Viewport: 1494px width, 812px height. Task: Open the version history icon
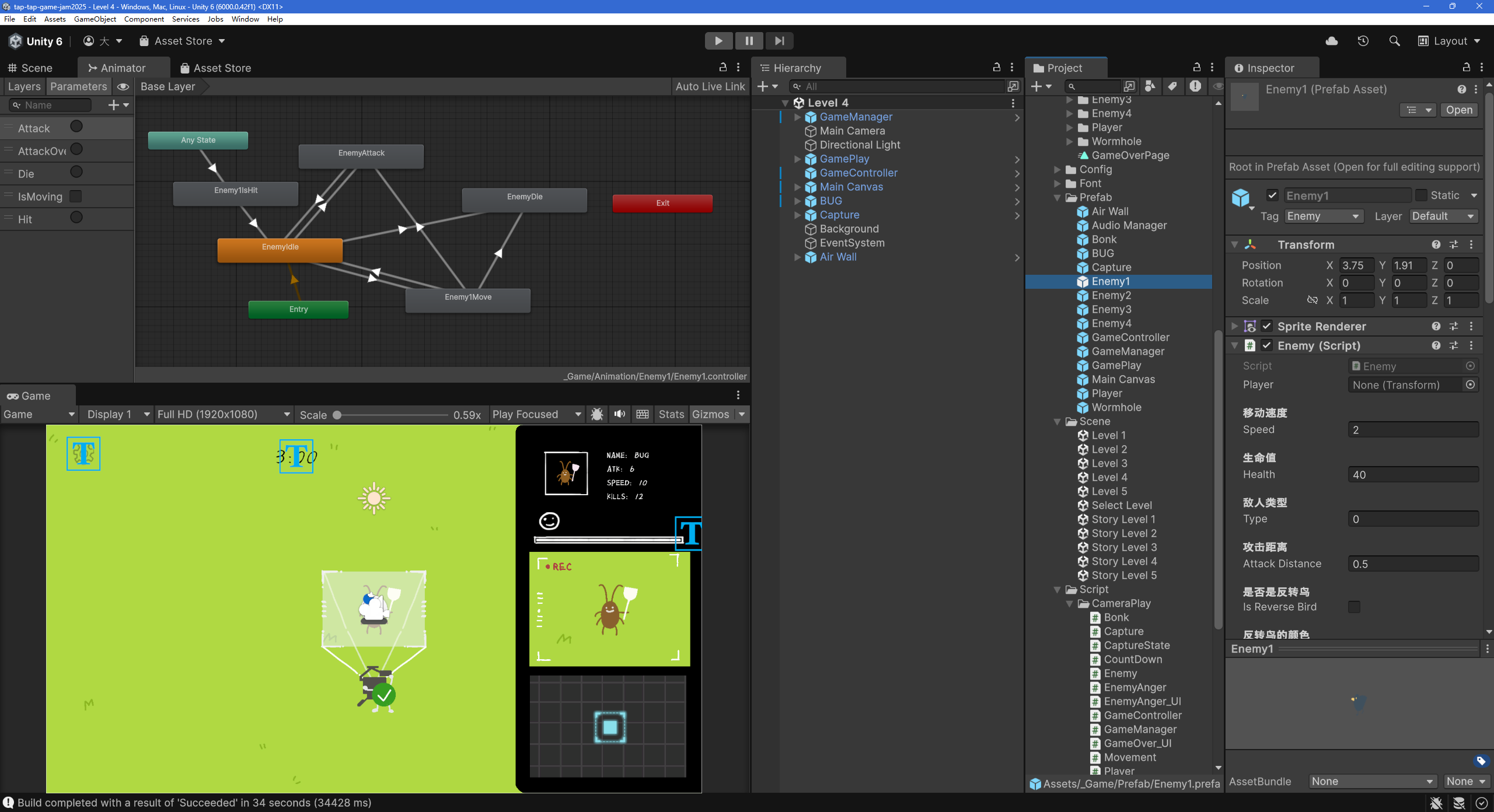pyautogui.click(x=1363, y=41)
